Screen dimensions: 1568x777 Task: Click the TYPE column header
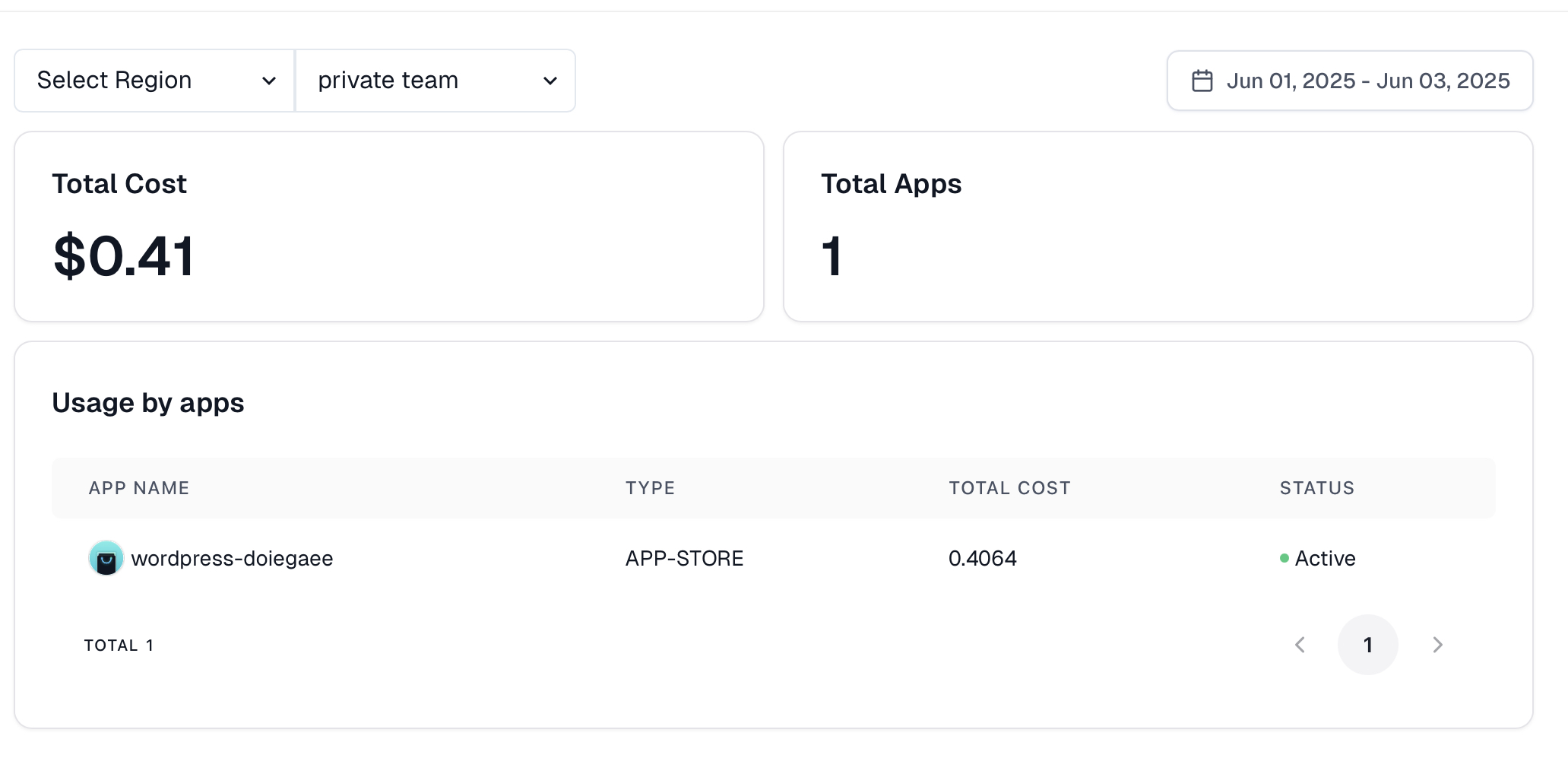pyautogui.click(x=650, y=488)
